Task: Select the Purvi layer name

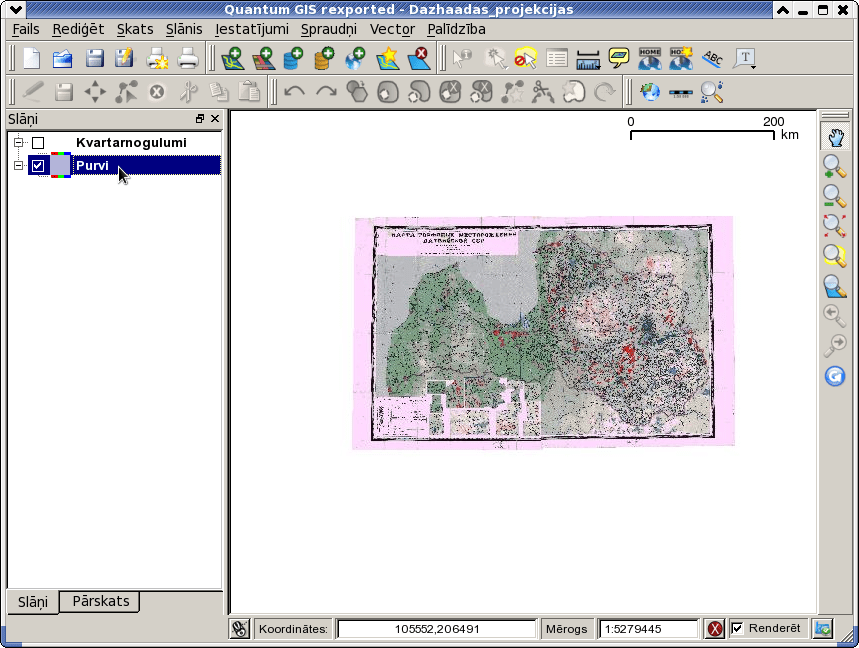Action: (x=92, y=165)
